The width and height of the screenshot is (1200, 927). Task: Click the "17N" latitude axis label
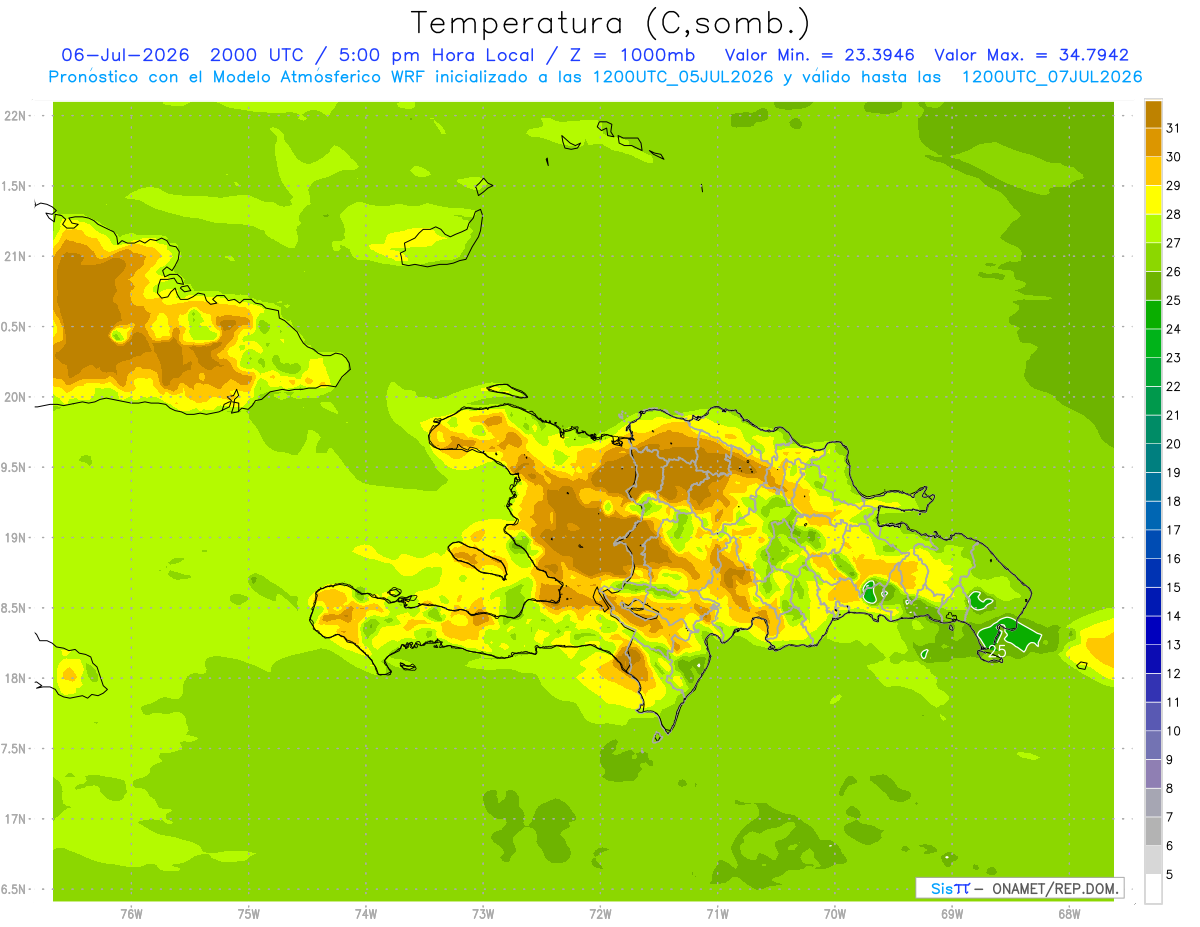coord(16,819)
